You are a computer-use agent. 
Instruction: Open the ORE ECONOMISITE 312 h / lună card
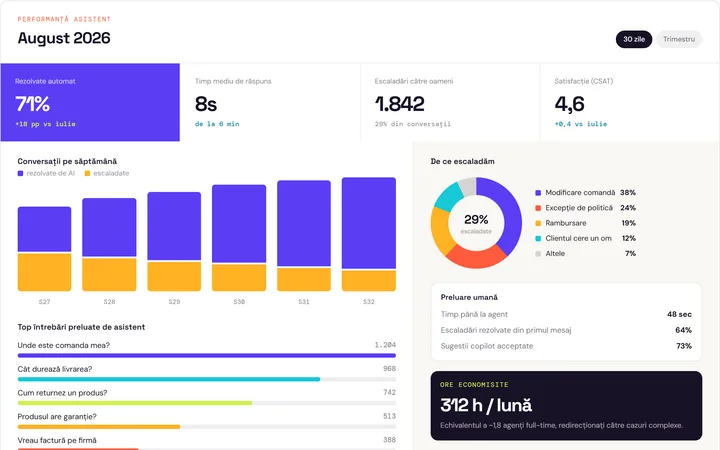(566, 406)
